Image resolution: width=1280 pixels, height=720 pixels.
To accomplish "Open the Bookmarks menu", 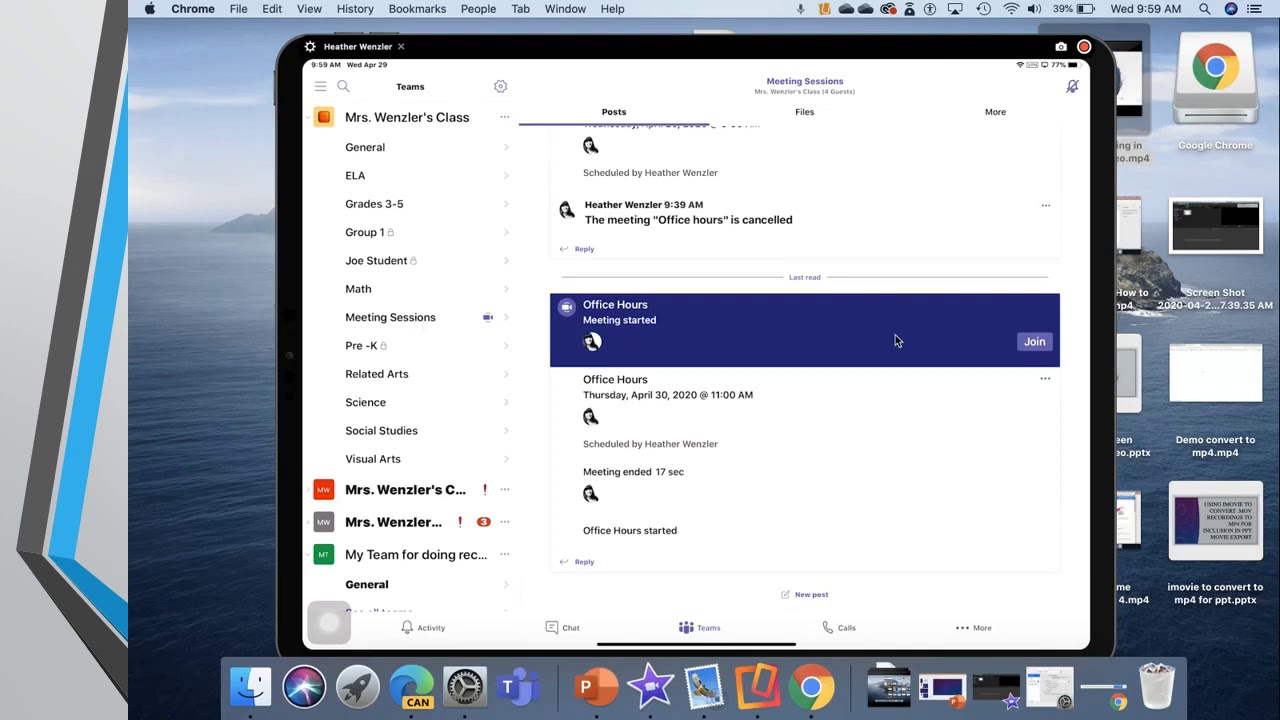I will (417, 9).
